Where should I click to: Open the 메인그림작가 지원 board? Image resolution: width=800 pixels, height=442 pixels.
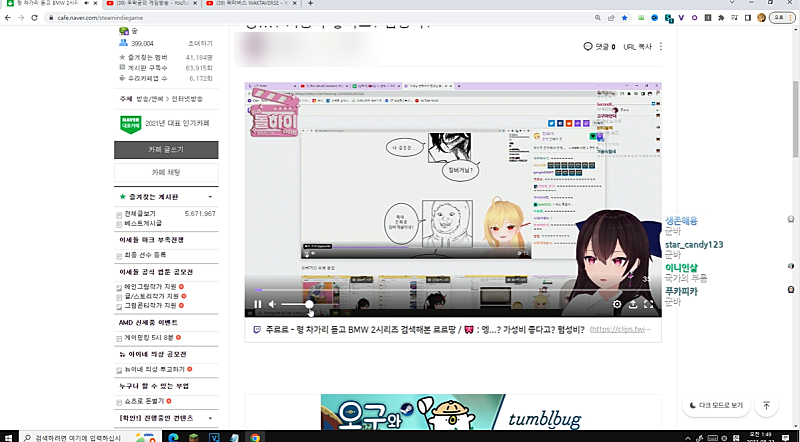(151, 287)
